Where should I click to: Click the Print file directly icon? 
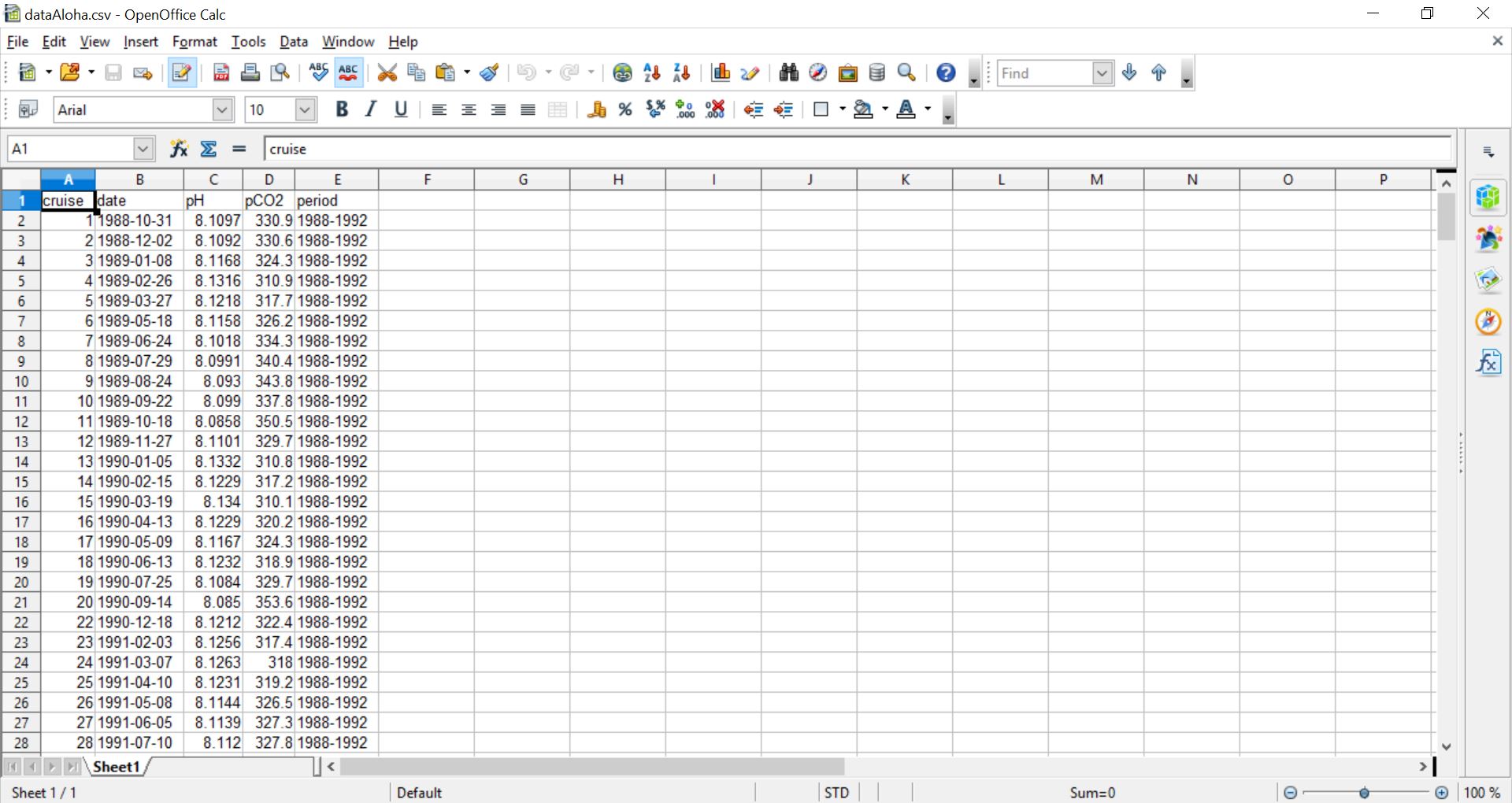(250, 72)
